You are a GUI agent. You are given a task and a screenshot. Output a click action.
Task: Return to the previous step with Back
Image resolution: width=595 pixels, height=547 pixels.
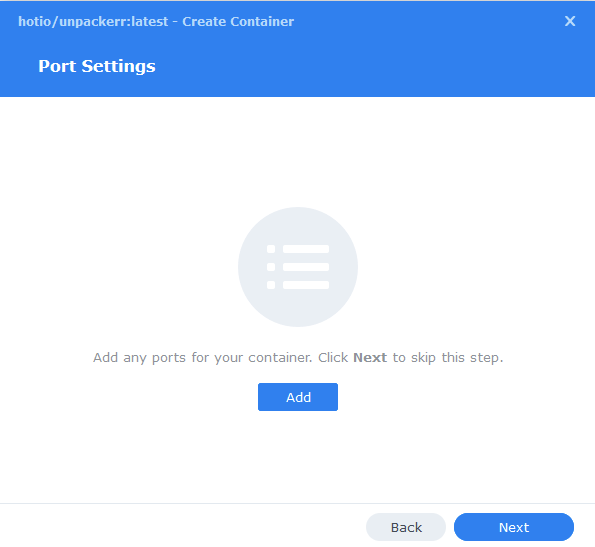pos(406,527)
